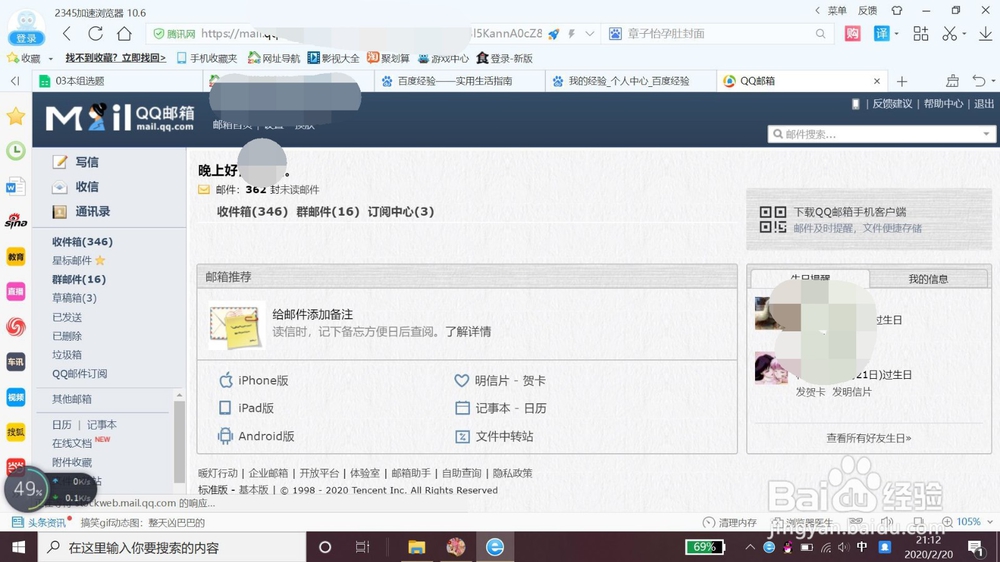Open Task View on the taskbar
Screen dimensions: 1000x562
point(362,547)
